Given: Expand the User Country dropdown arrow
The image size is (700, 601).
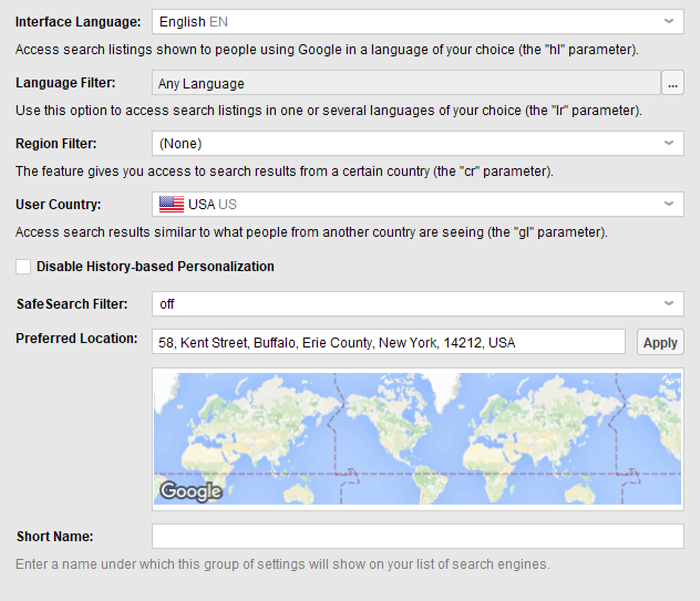Looking at the screenshot, I should [x=669, y=204].
